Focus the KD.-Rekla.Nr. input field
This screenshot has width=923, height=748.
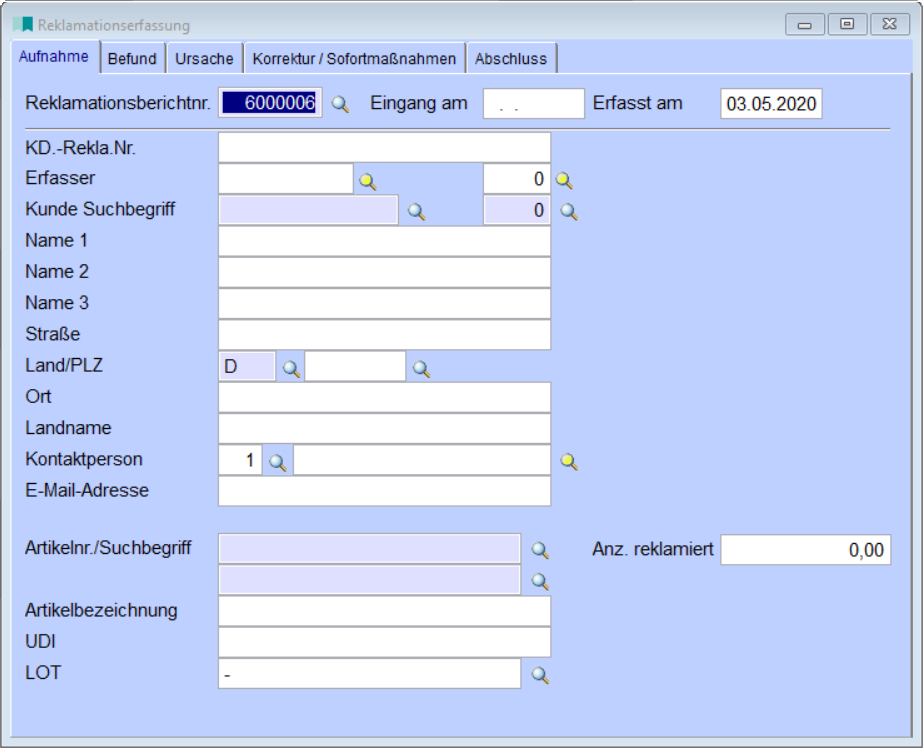384,148
